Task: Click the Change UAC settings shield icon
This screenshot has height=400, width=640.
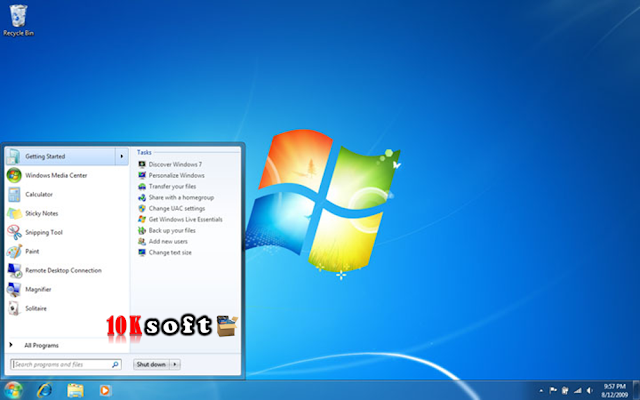Action: (x=142, y=209)
